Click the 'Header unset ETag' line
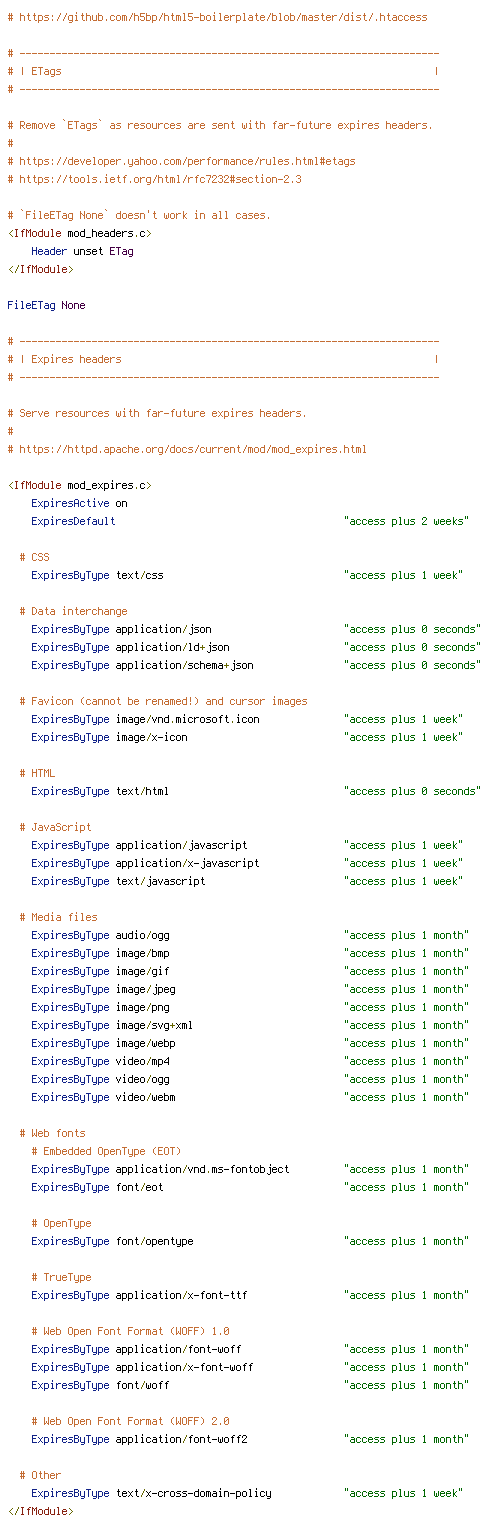This screenshot has height=1528, width=490. tap(82, 251)
